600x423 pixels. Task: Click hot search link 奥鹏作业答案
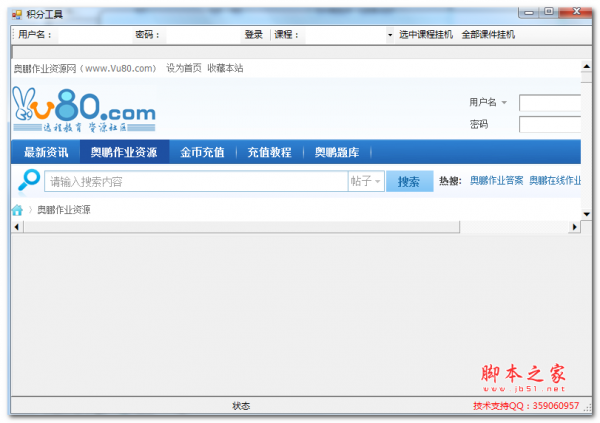tap(496, 180)
